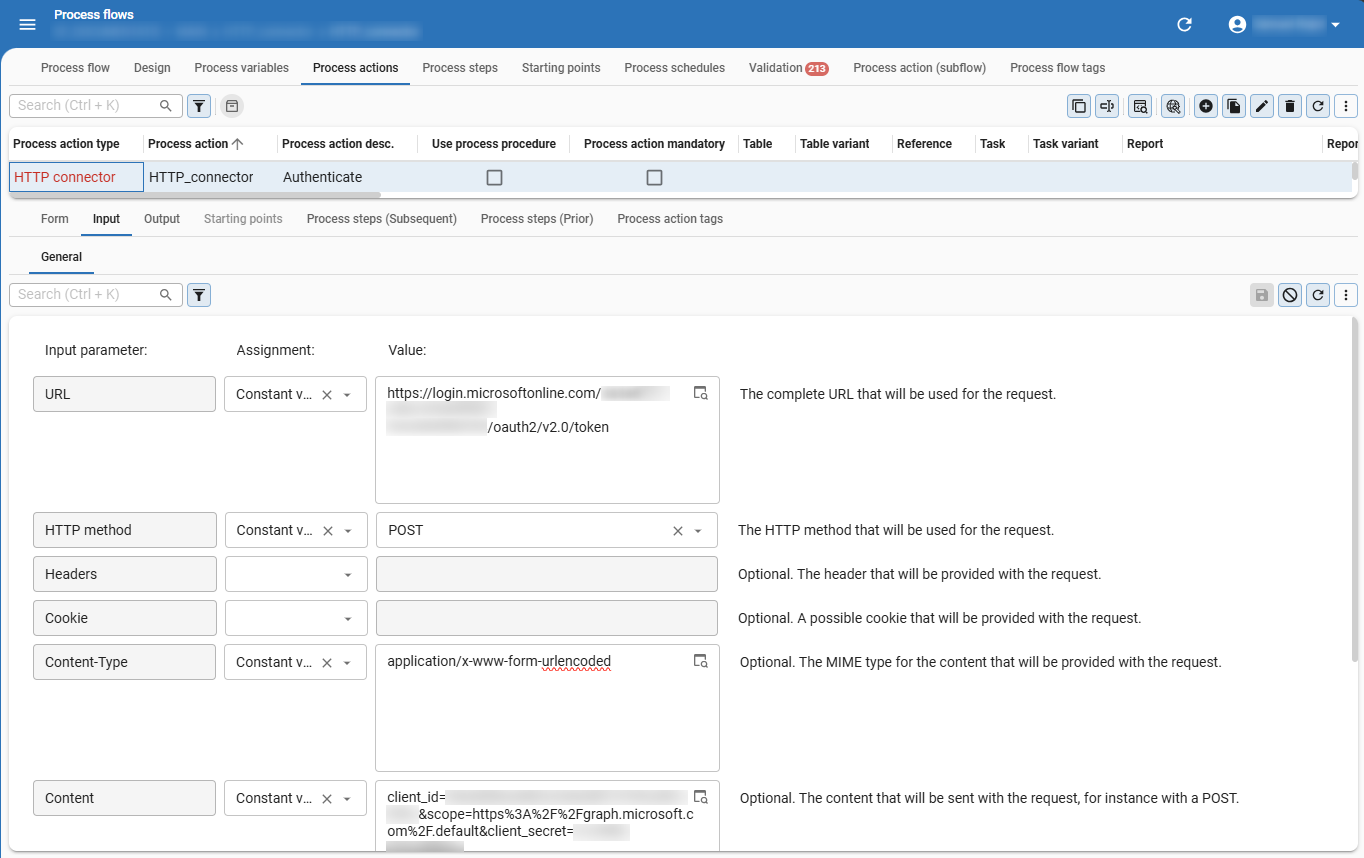Image resolution: width=1364 pixels, height=858 pixels.
Task: Open the lookup icon in the URL value field
Action: [701, 393]
